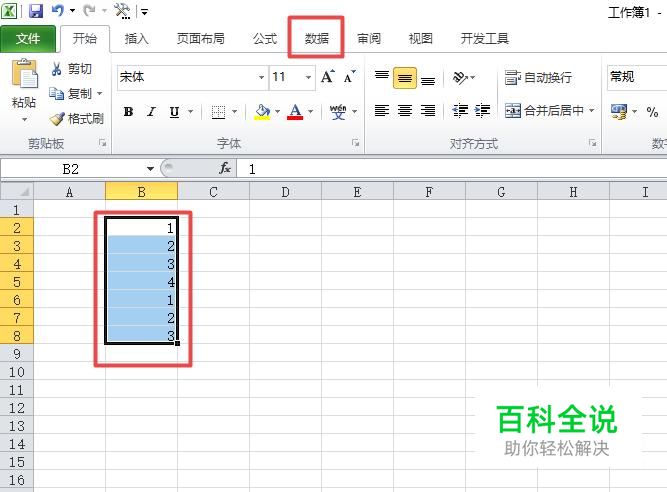Viewport: 667px width, 492px height.
Task: Toggle the middle align icon
Action: coord(405,78)
